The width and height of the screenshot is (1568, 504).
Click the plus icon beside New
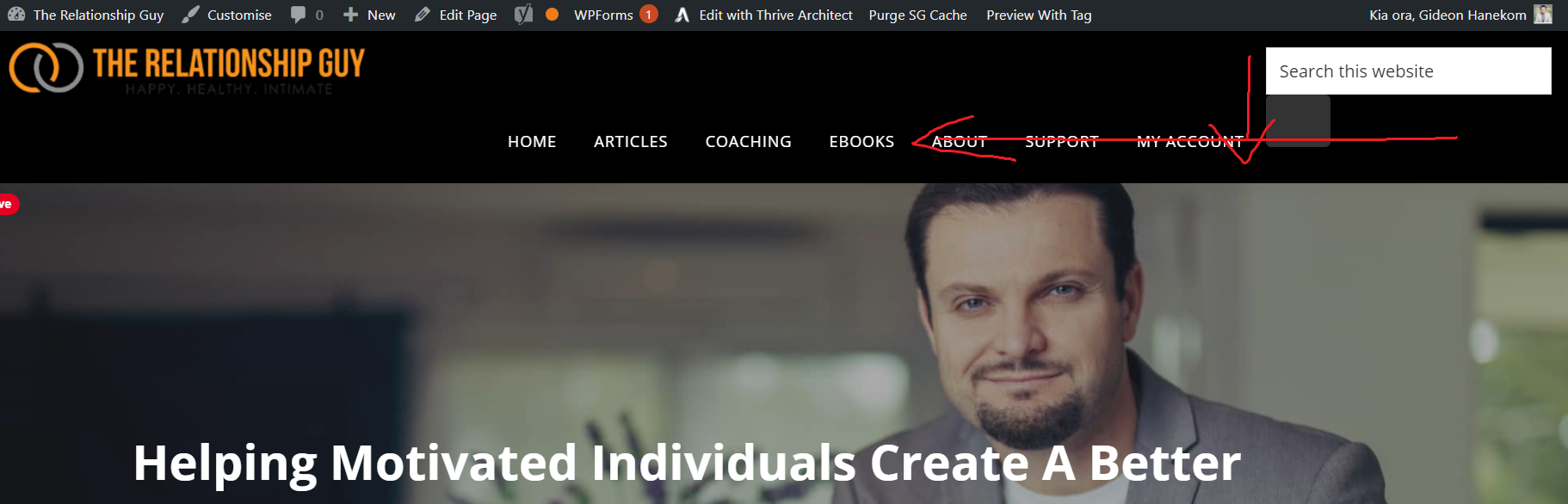tap(350, 15)
